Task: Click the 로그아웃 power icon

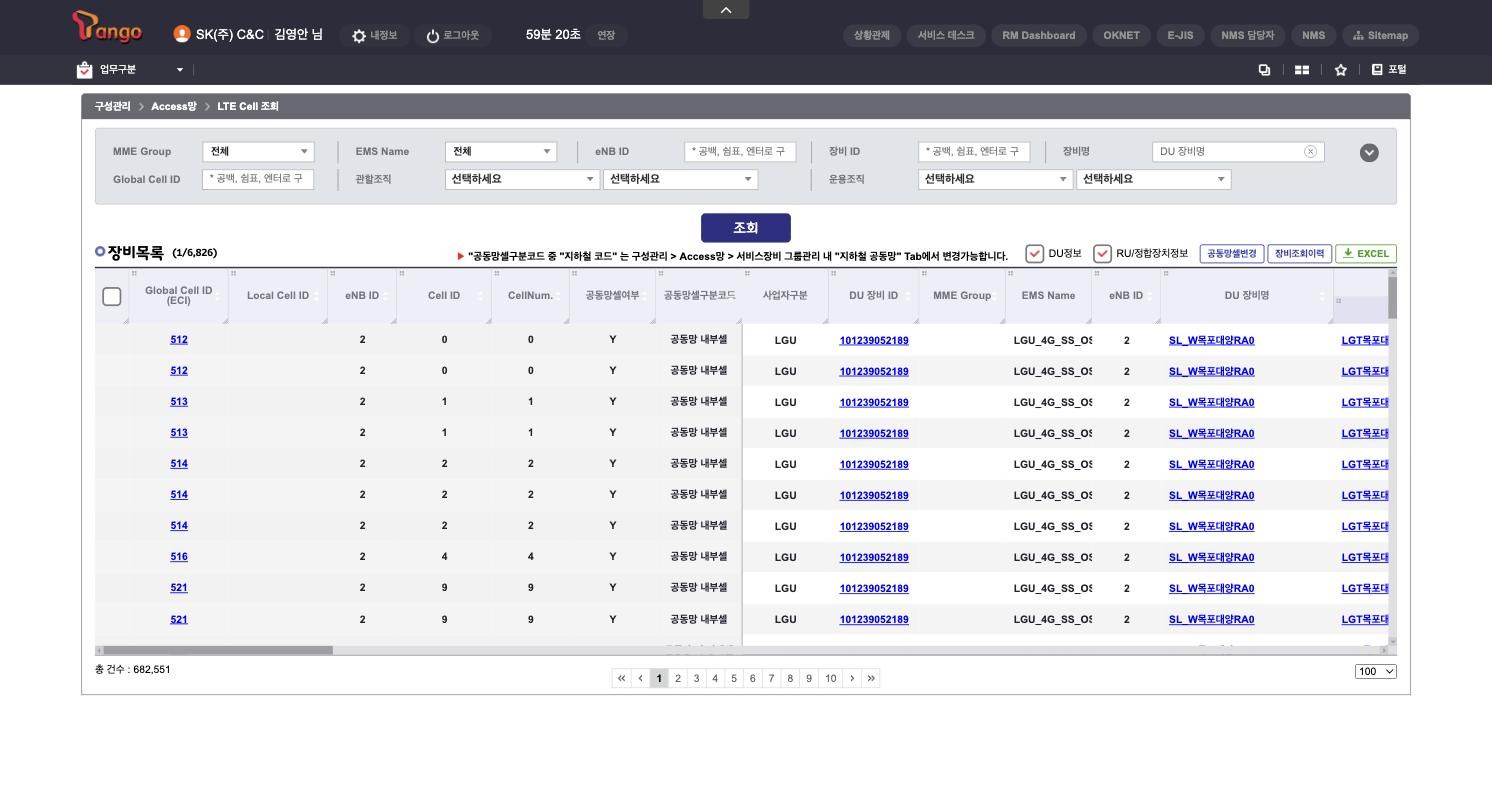Action: 433,36
